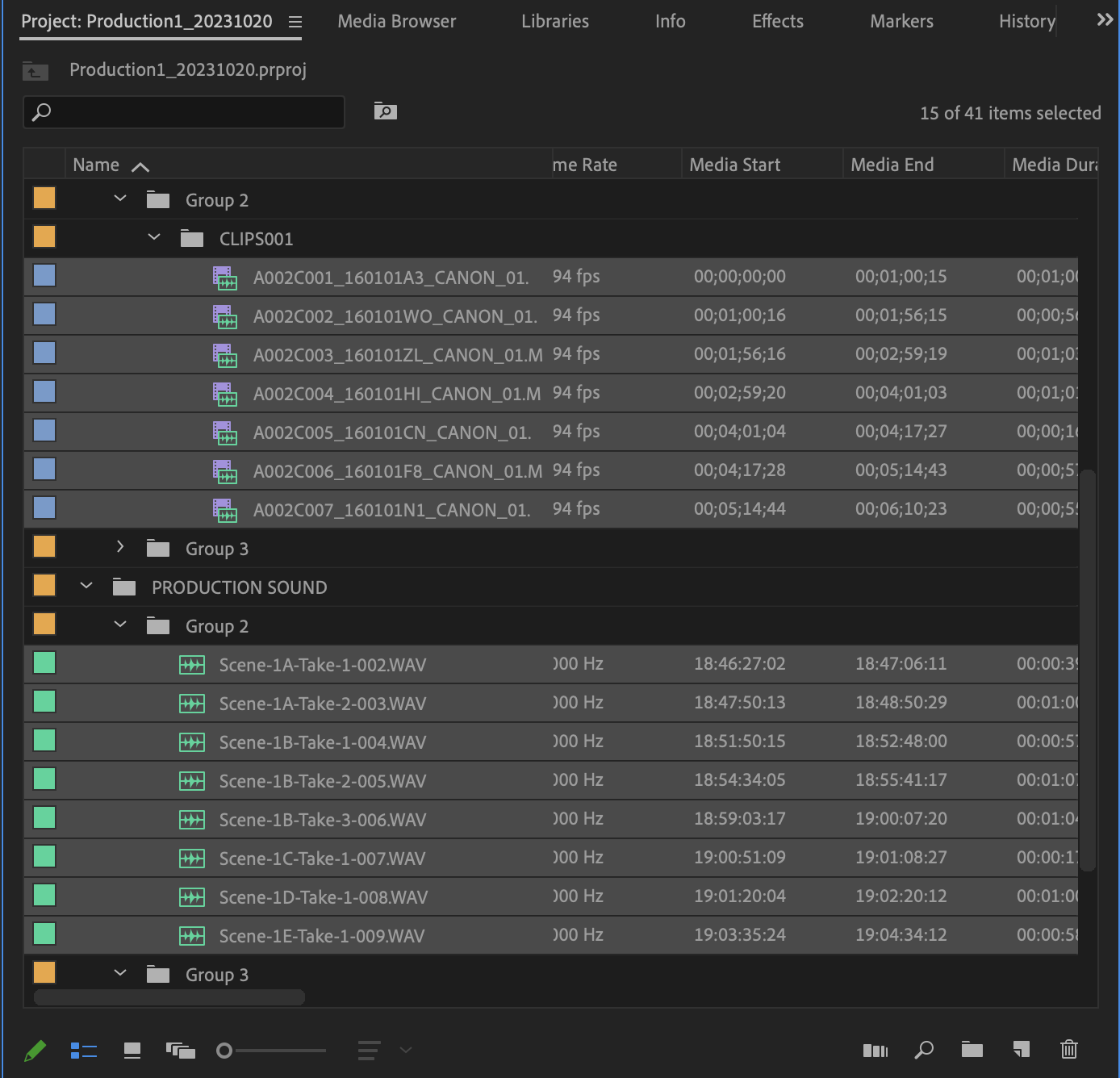This screenshot has height=1078, width=1120.
Task: Create new search bin from query
Action: pyautogui.click(x=386, y=111)
